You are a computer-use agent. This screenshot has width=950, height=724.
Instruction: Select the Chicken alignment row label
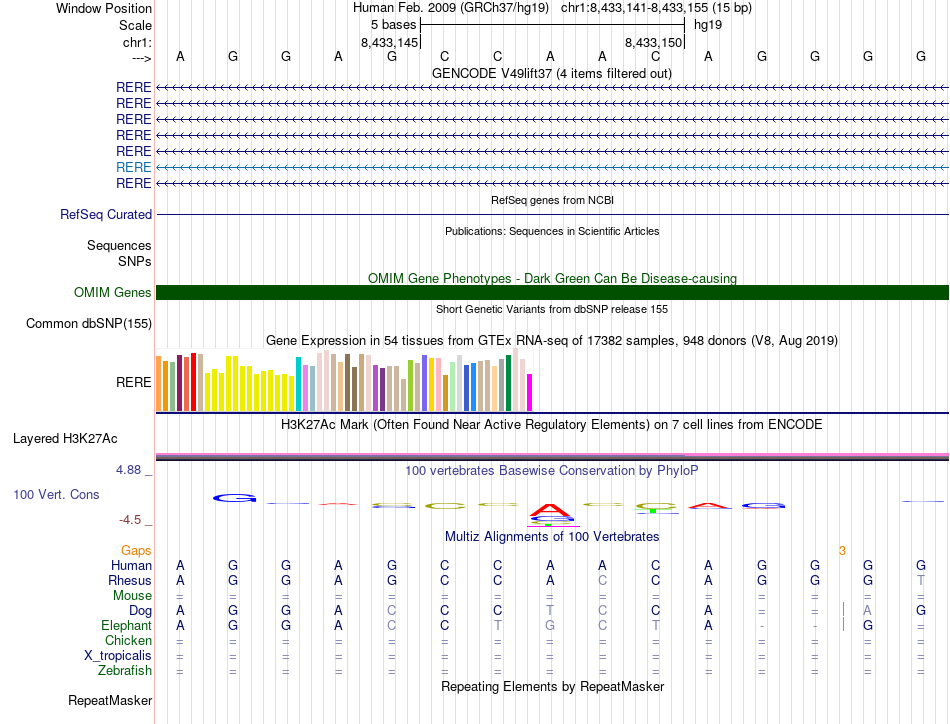(128, 640)
